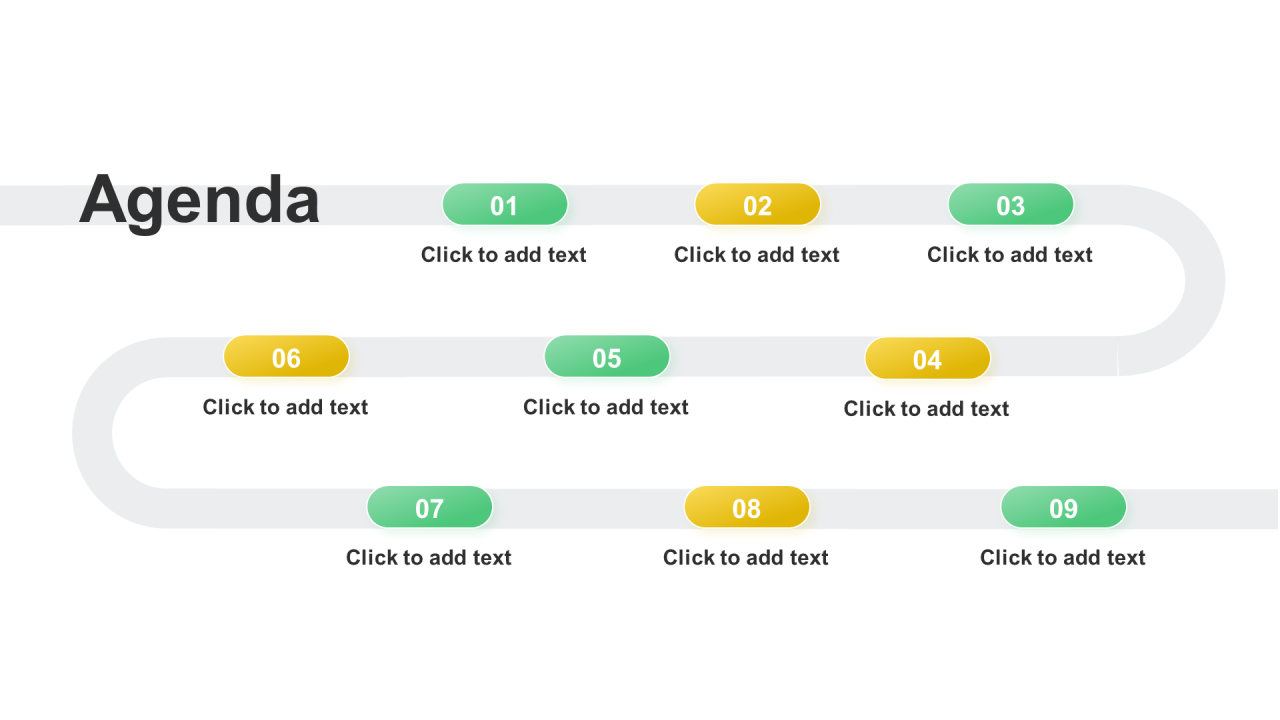Click the yellow 02 step badge
Viewport: 1280px width, 720px height.
coord(758,205)
